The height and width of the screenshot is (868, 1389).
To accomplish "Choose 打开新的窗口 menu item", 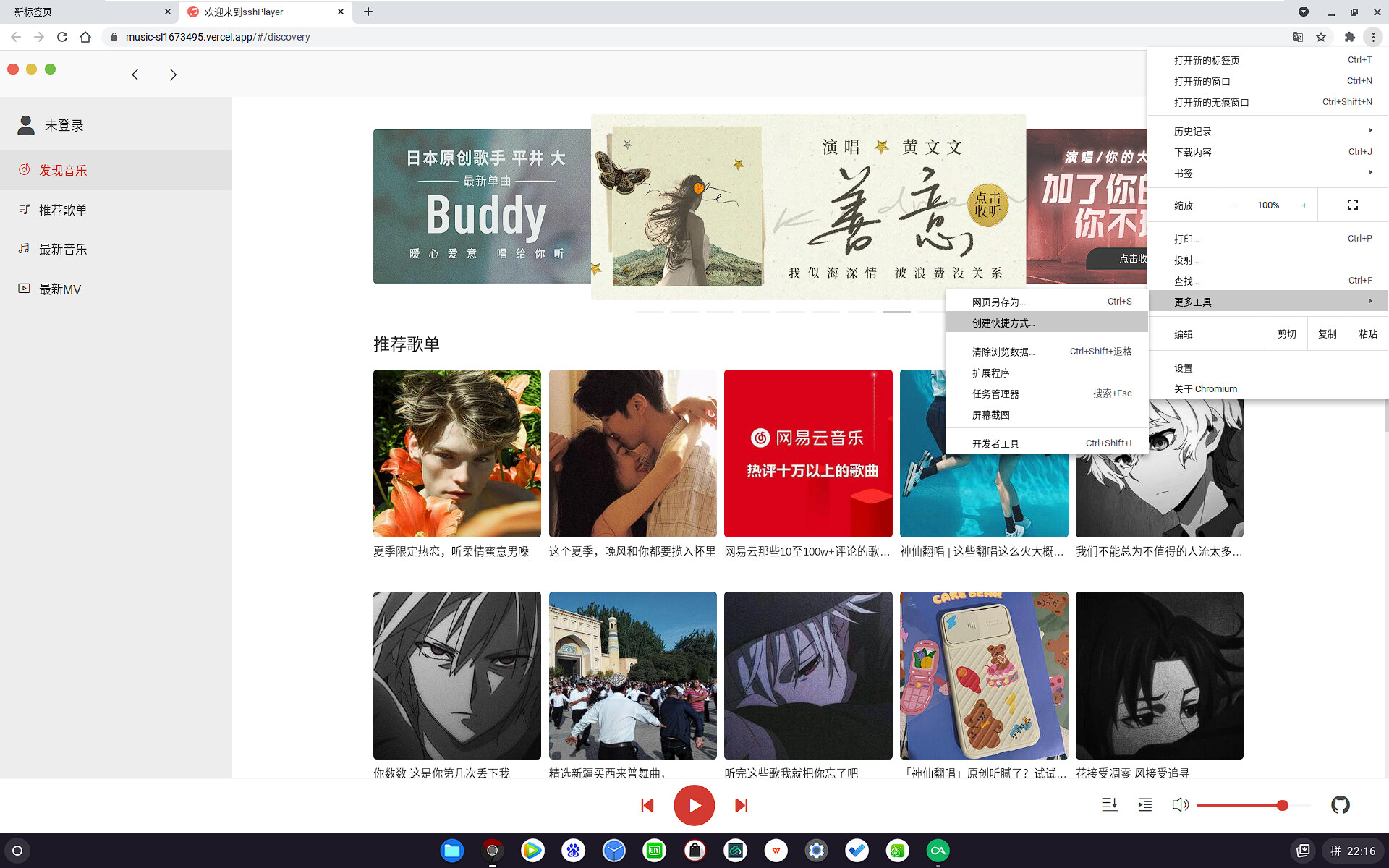I will 1267,81.
